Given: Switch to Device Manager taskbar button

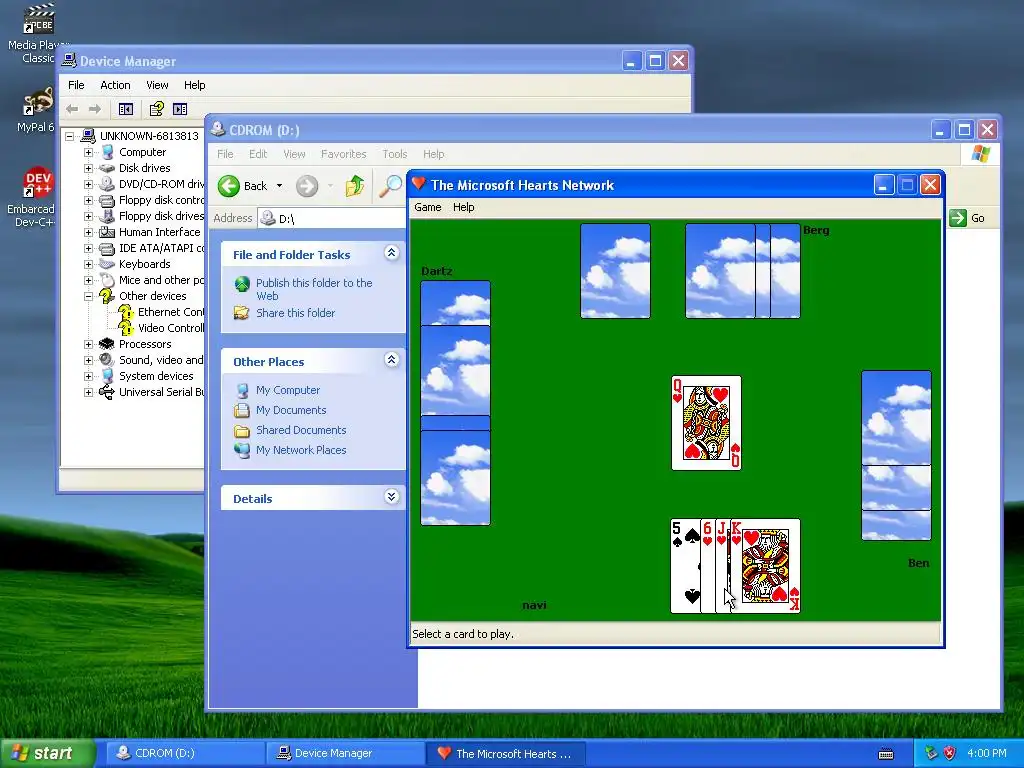Looking at the screenshot, I should pos(345,753).
